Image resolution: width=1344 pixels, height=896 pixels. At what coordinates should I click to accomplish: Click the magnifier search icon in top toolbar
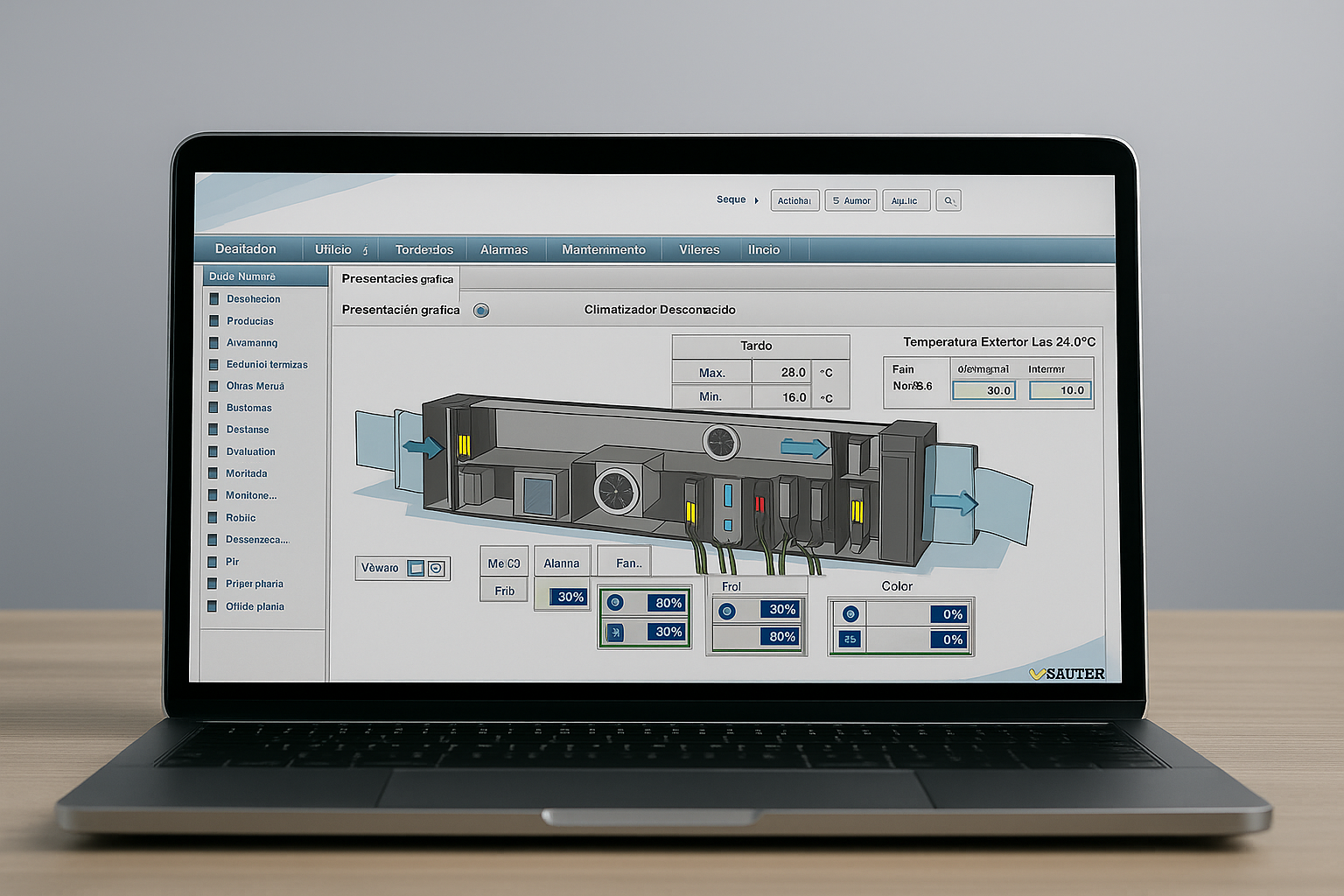point(948,201)
